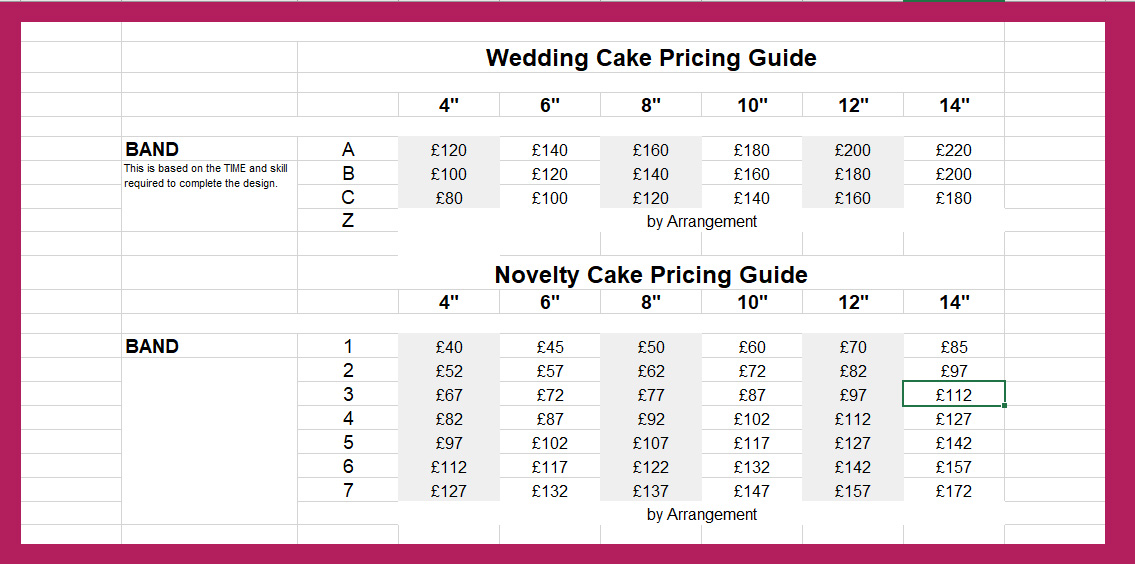Click wedding Band Z letter cell
This screenshot has width=1135, height=564.
[x=348, y=221]
